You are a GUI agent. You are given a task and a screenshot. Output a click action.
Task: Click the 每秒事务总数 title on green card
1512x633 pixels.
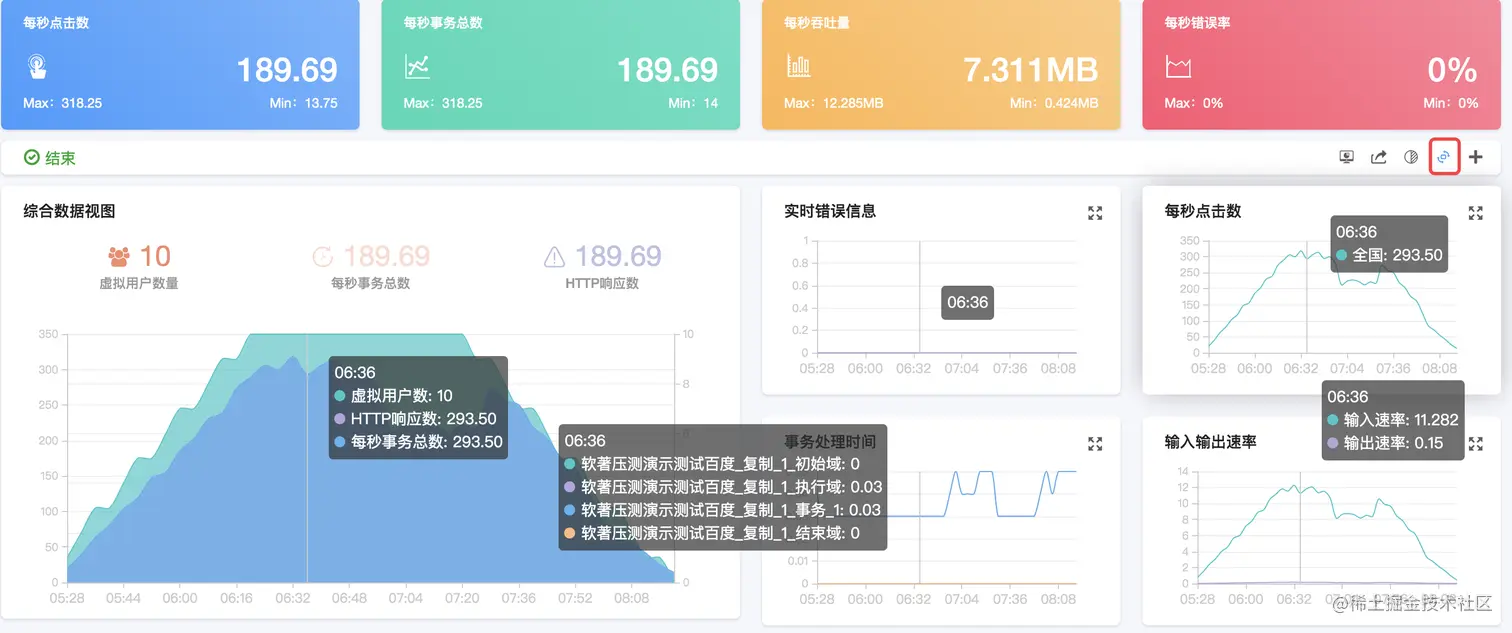tap(443, 22)
